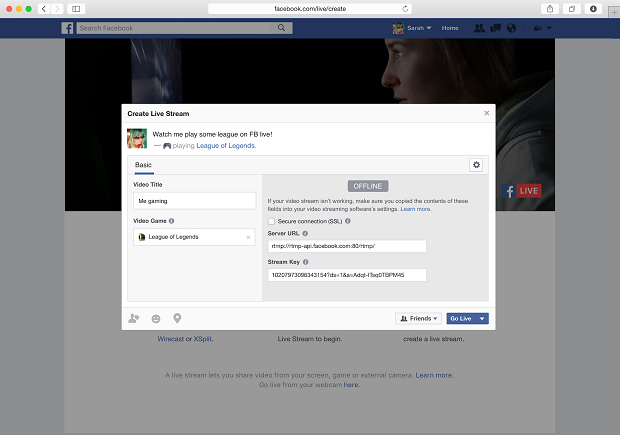Click the Stream Key field
620x435 pixels.
tap(347, 275)
